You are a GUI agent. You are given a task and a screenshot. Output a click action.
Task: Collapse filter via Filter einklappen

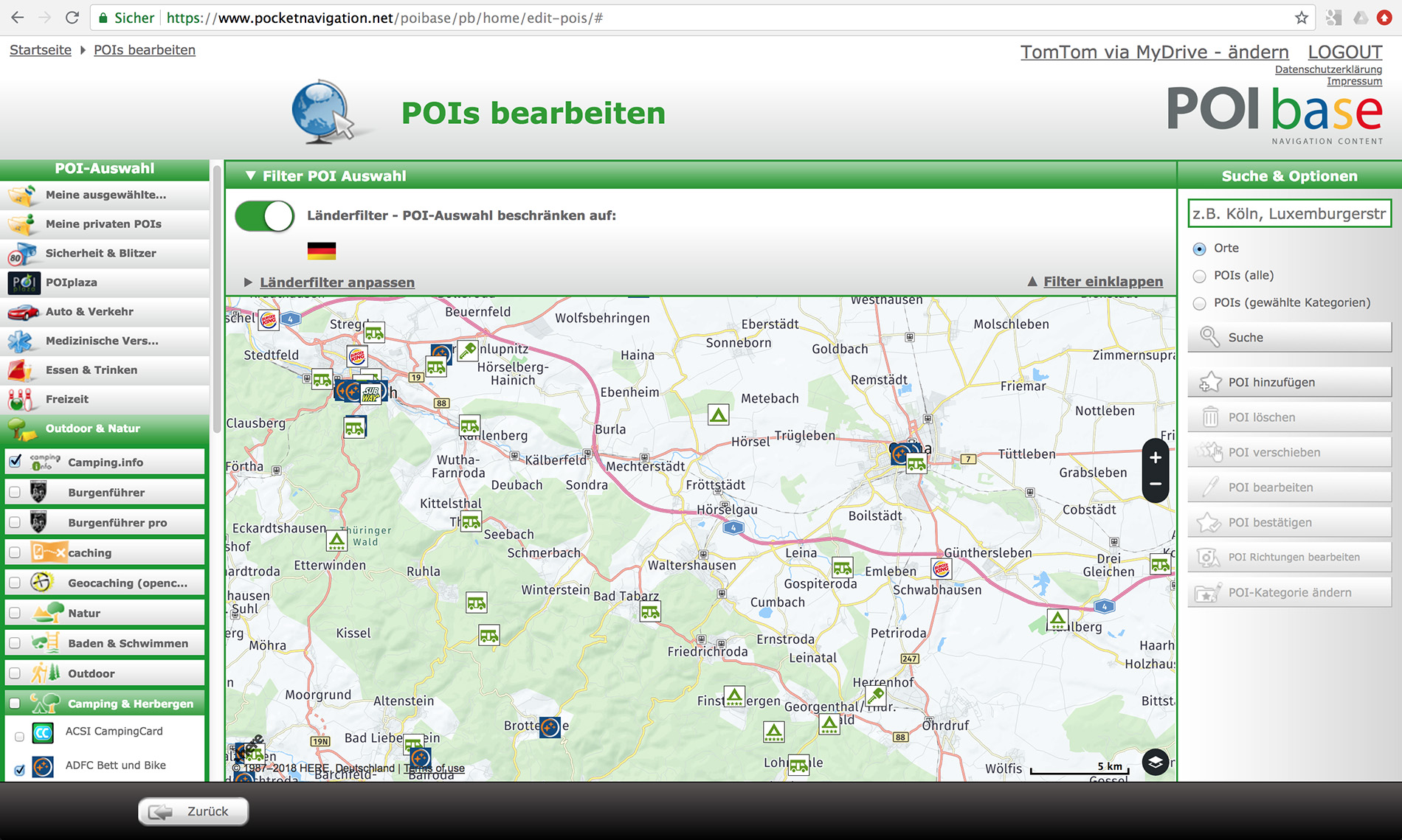[1102, 282]
